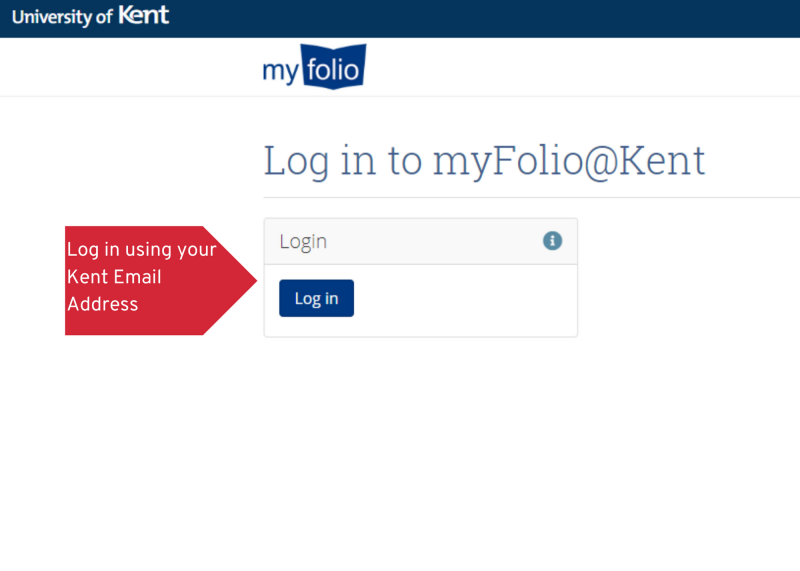This screenshot has height=571, width=800.
Task: Click the info icon in Login panel
Action: pyautogui.click(x=552, y=241)
